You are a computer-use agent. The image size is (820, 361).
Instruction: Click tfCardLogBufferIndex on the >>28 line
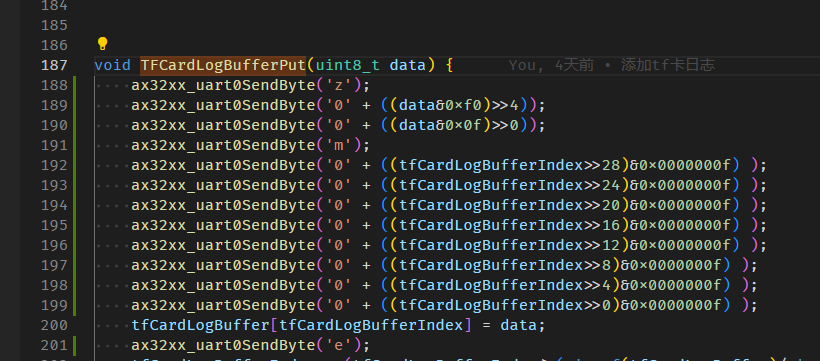[x=491, y=165]
